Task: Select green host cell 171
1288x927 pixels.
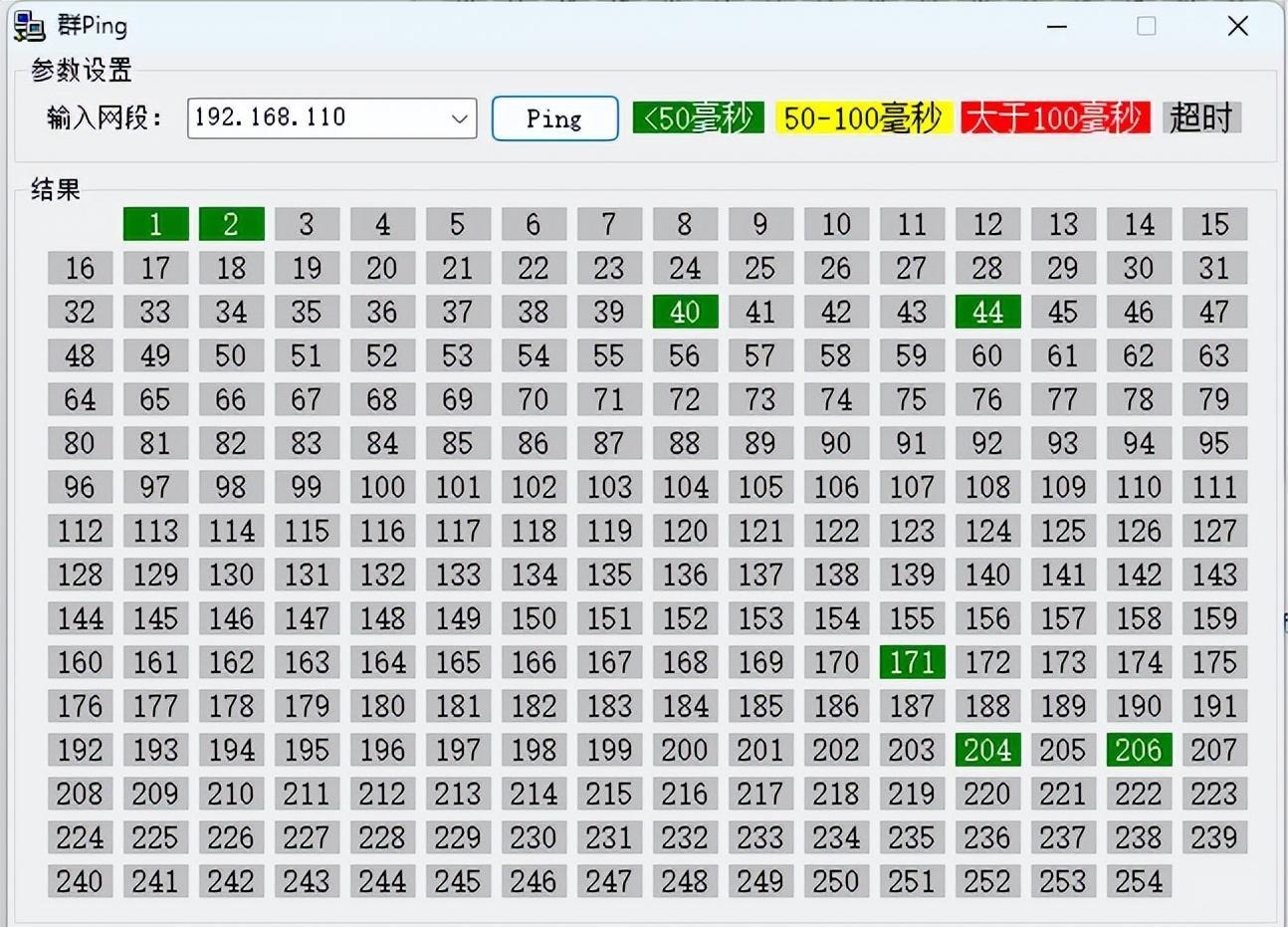Action: [913, 662]
